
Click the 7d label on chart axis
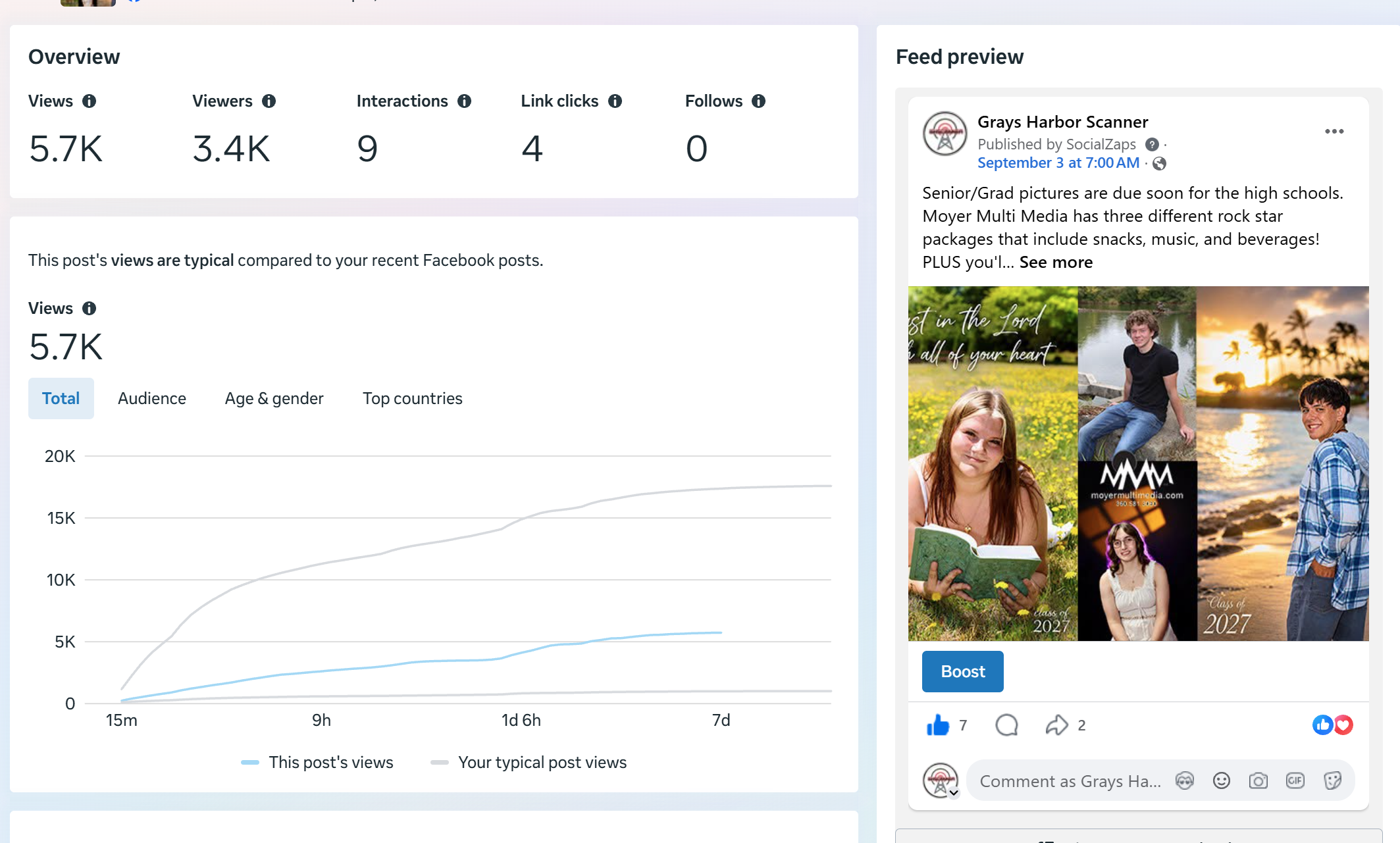[721, 721]
